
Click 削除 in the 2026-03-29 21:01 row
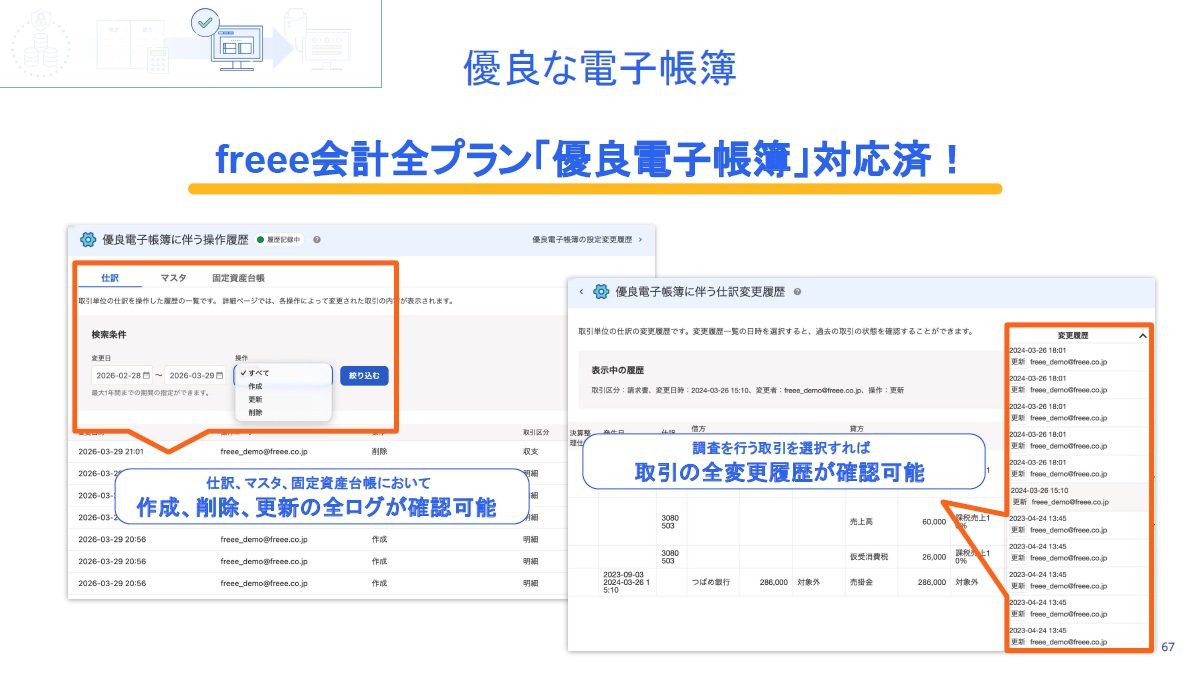click(x=379, y=451)
